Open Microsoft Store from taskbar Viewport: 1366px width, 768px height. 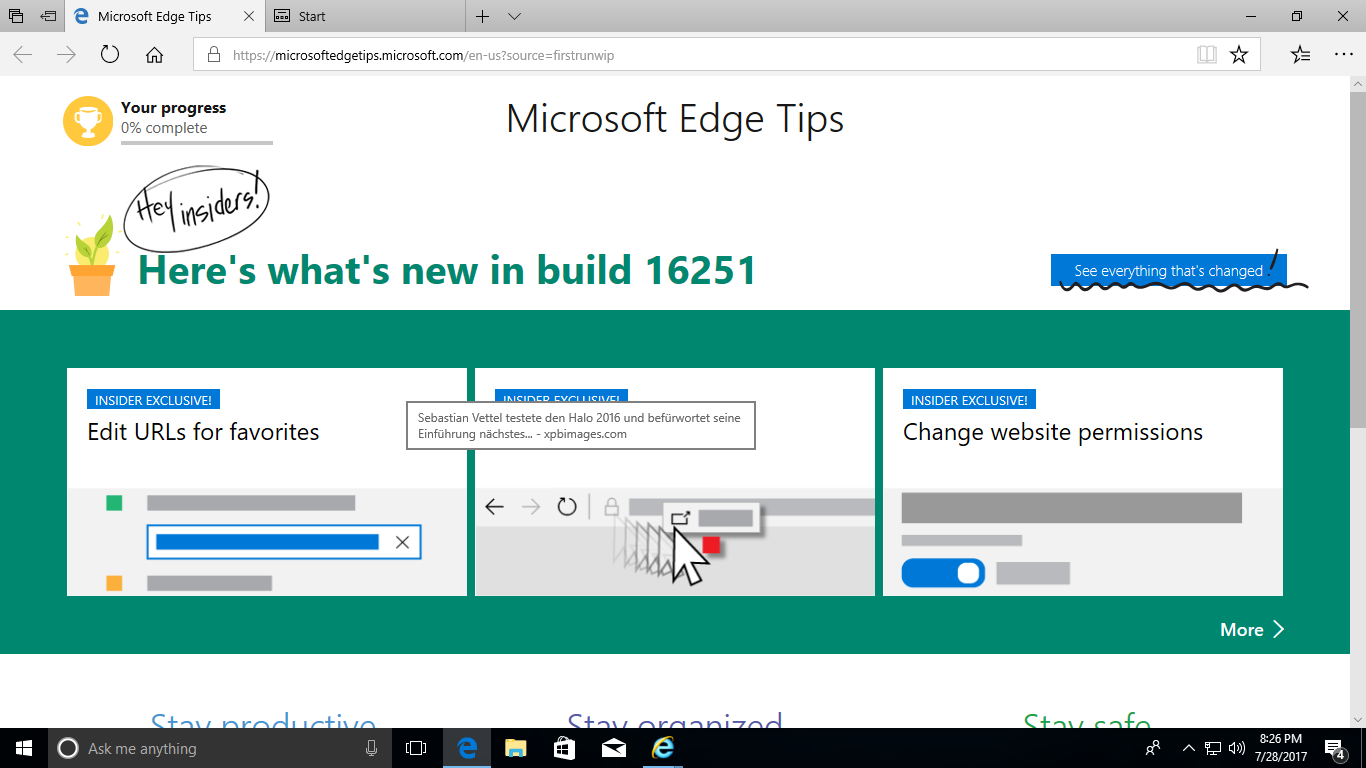[x=564, y=748]
